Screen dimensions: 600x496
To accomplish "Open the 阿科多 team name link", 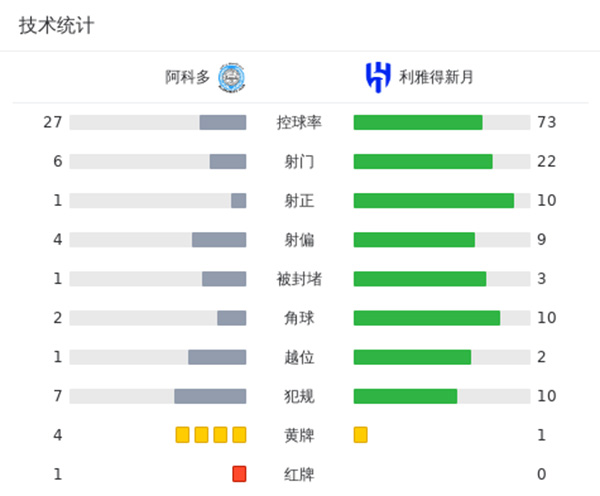I will 187,77.
